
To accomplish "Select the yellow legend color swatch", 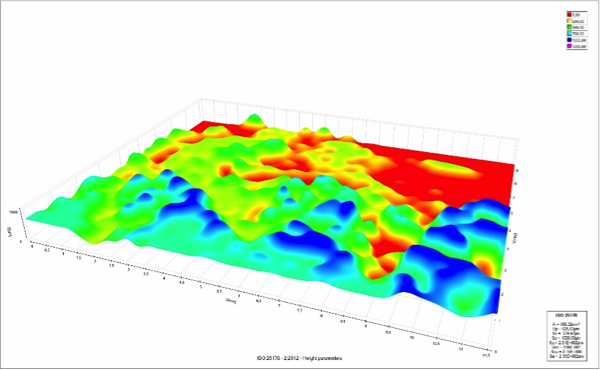I will [x=569, y=21].
